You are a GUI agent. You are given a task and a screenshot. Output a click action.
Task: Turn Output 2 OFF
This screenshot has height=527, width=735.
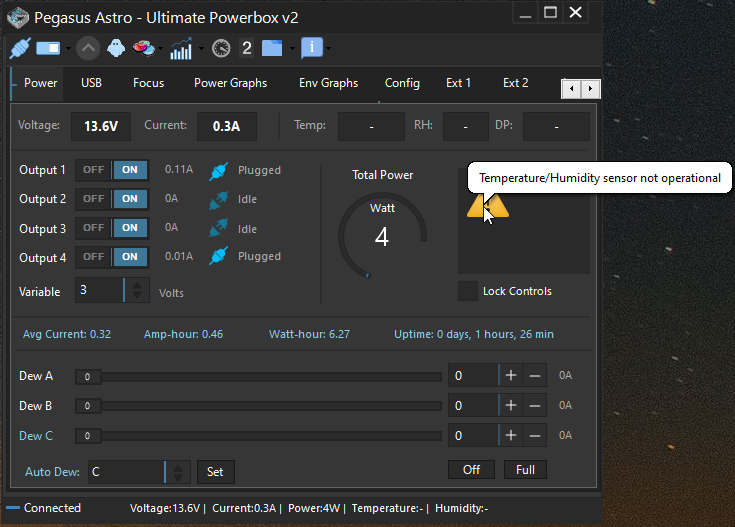94,199
